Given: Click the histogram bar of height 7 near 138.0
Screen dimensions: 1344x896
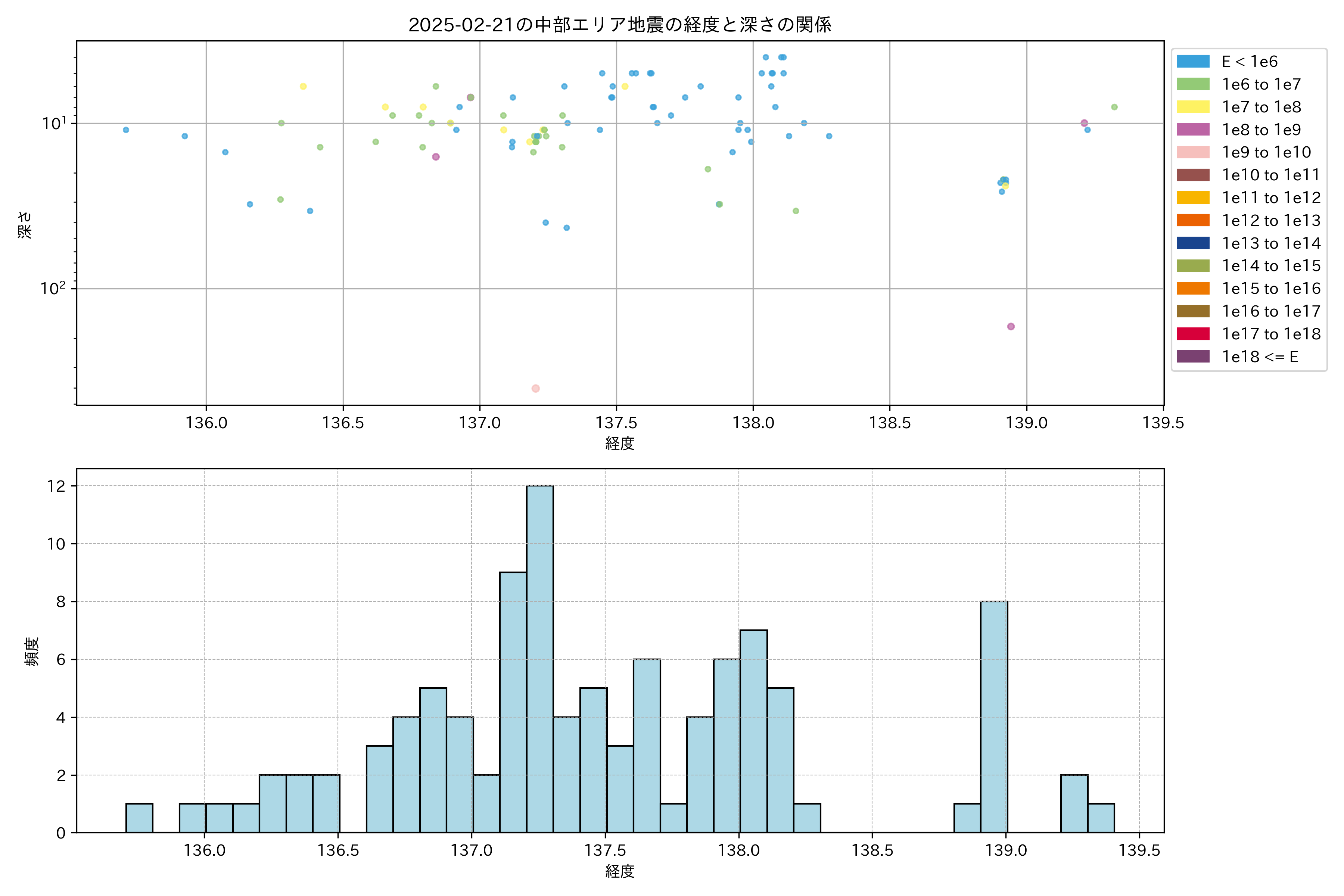Looking at the screenshot, I should pos(753,731).
